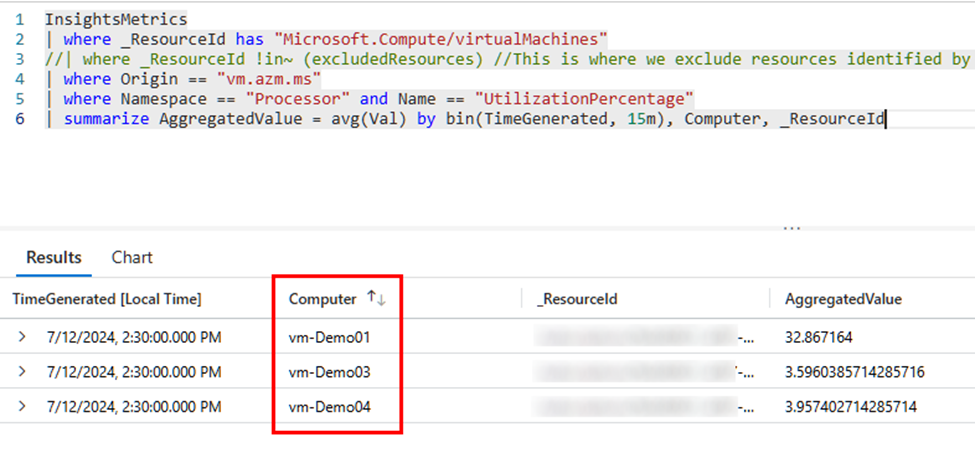
Task: Select the Results tab
Action: [x=54, y=257]
